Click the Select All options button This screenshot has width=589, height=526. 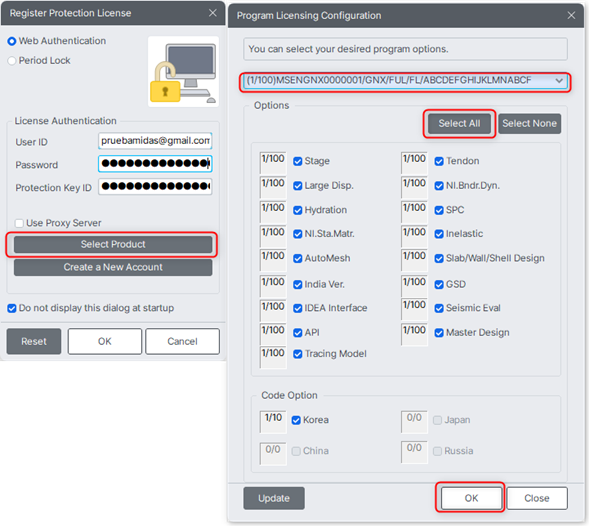pos(459,124)
